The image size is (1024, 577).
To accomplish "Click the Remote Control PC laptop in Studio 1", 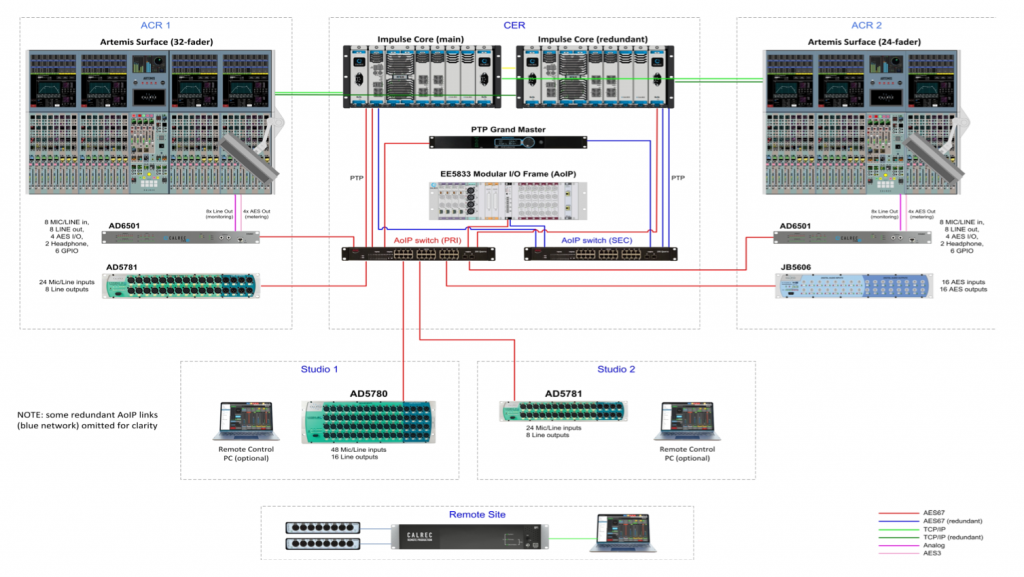I will 246,421.
